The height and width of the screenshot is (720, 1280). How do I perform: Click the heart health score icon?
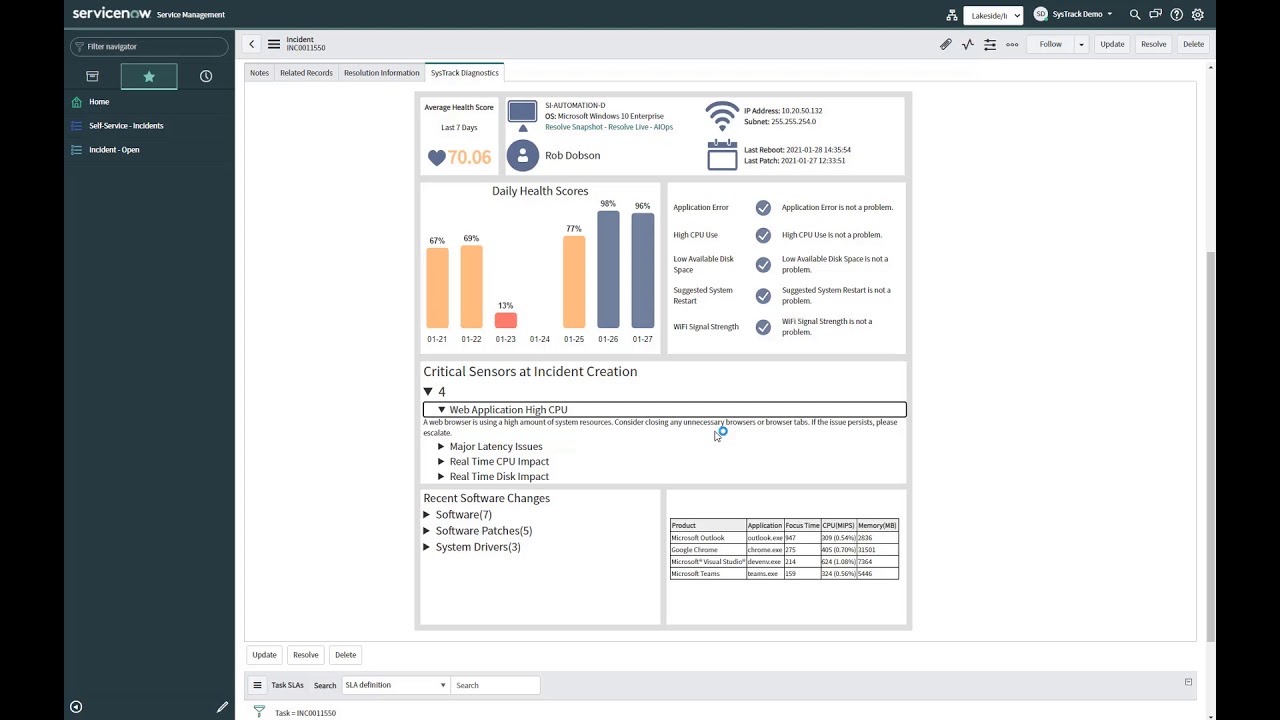click(437, 157)
